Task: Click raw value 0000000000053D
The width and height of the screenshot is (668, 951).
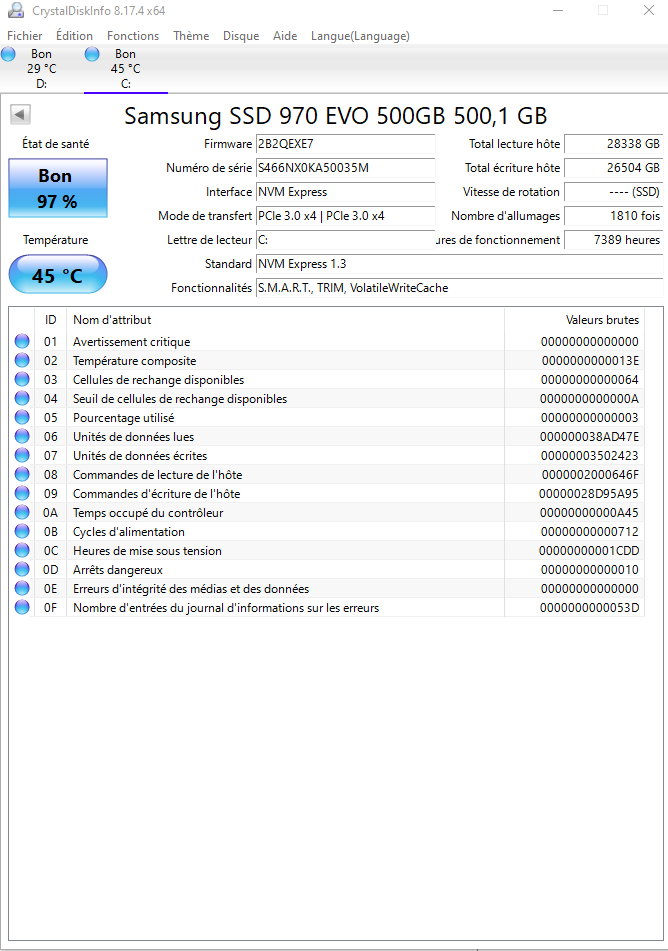Action: click(589, 608)
